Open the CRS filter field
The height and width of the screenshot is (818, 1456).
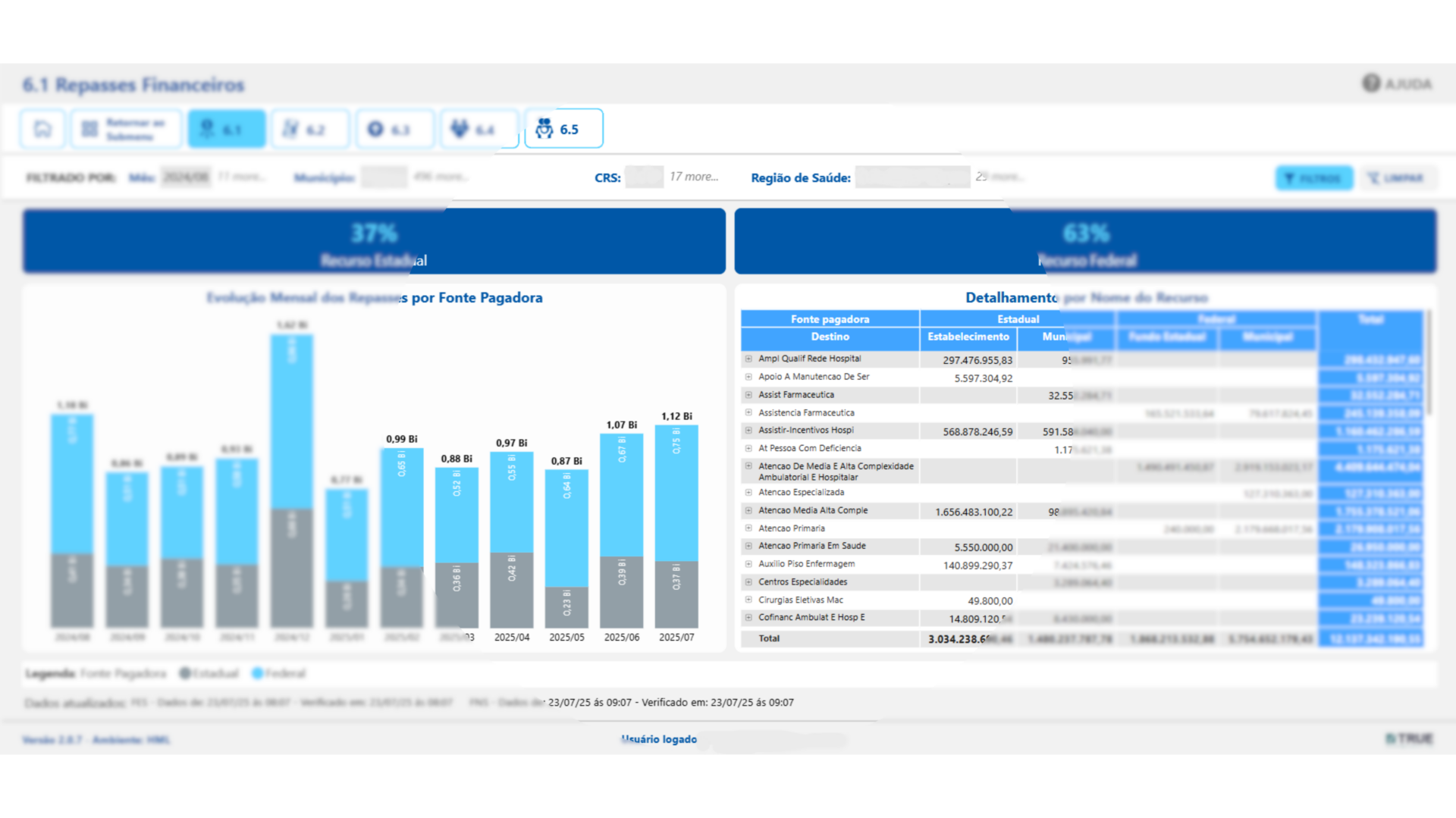point(644,177)
